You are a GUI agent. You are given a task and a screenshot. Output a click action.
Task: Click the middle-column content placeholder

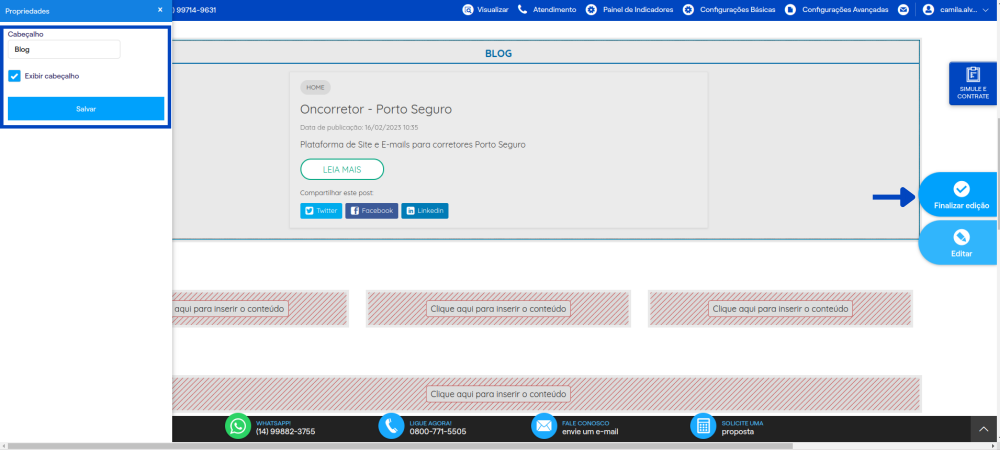(498, 308)
